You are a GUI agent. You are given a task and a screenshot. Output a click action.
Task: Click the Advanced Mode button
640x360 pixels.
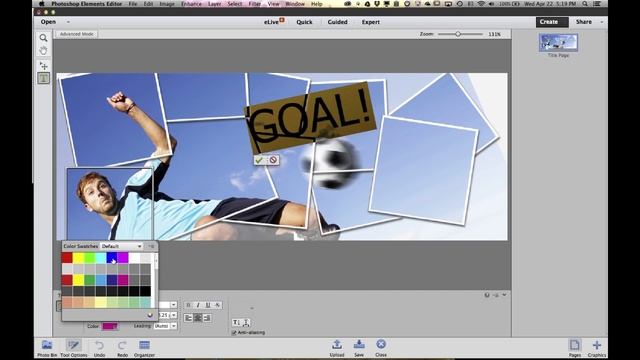(77, 34)
